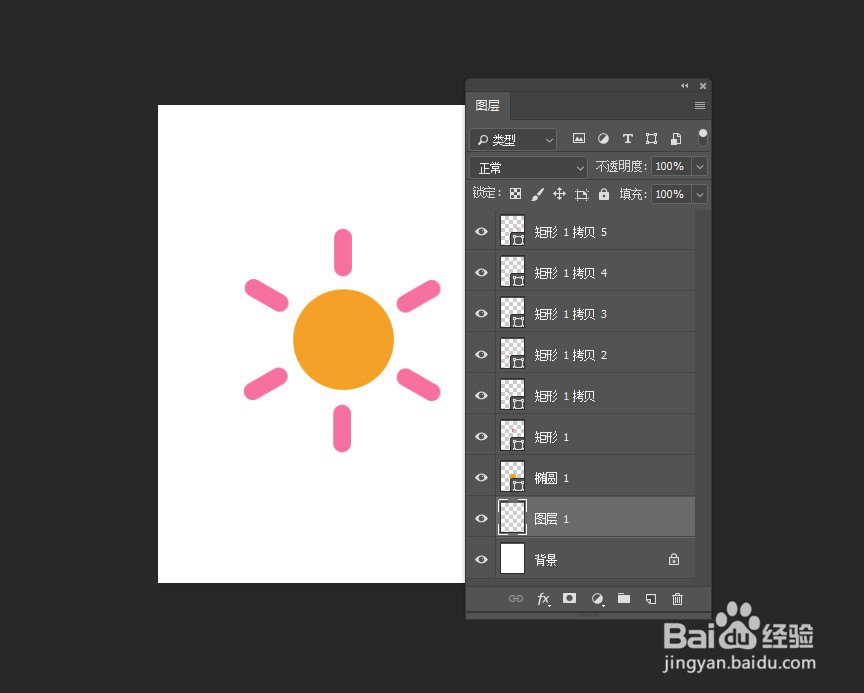Open the 类型 filter type dropdown
This screenshot has width=864, height=693.
click(x=513, y=139)
